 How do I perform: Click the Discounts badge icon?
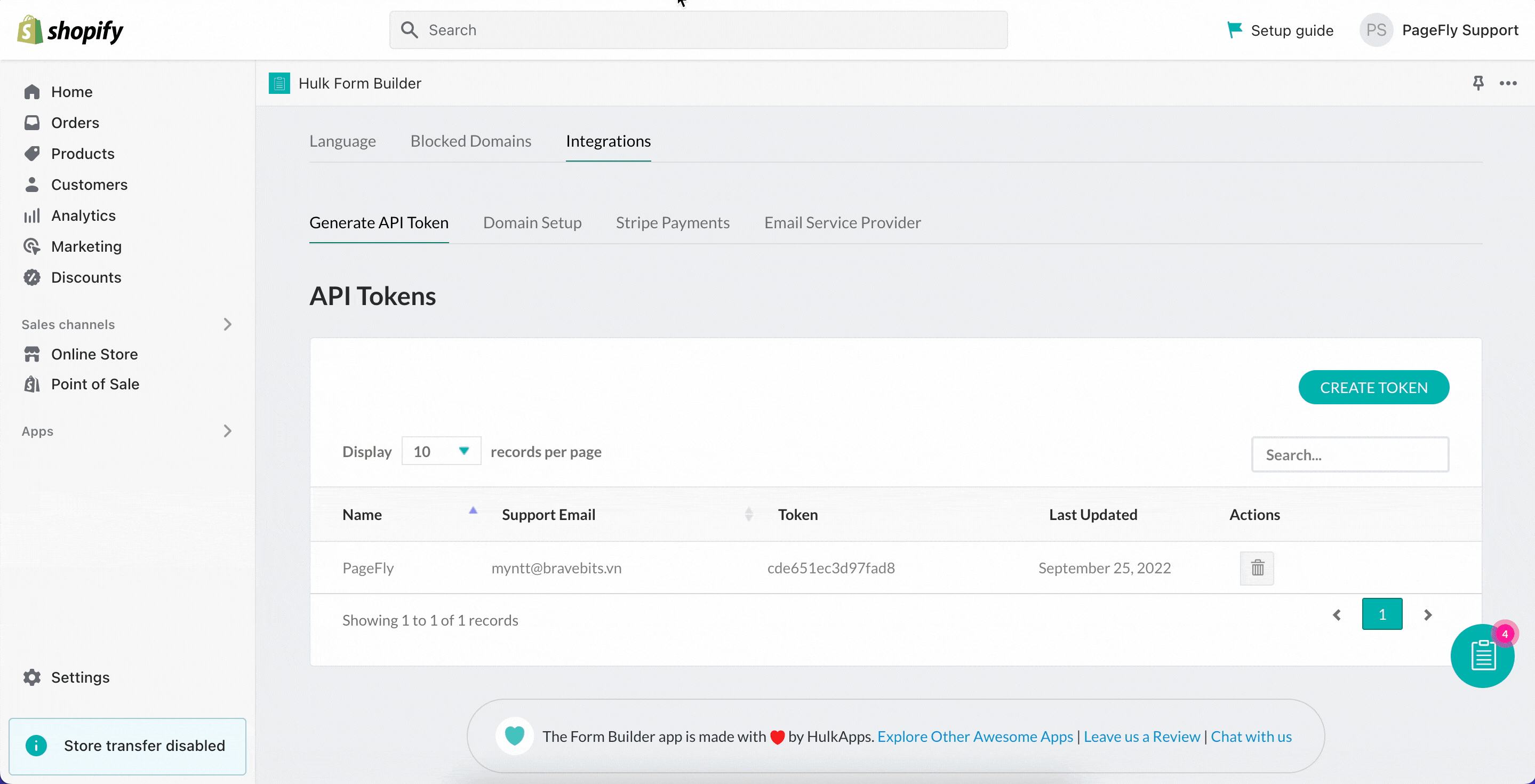(31, 278)
